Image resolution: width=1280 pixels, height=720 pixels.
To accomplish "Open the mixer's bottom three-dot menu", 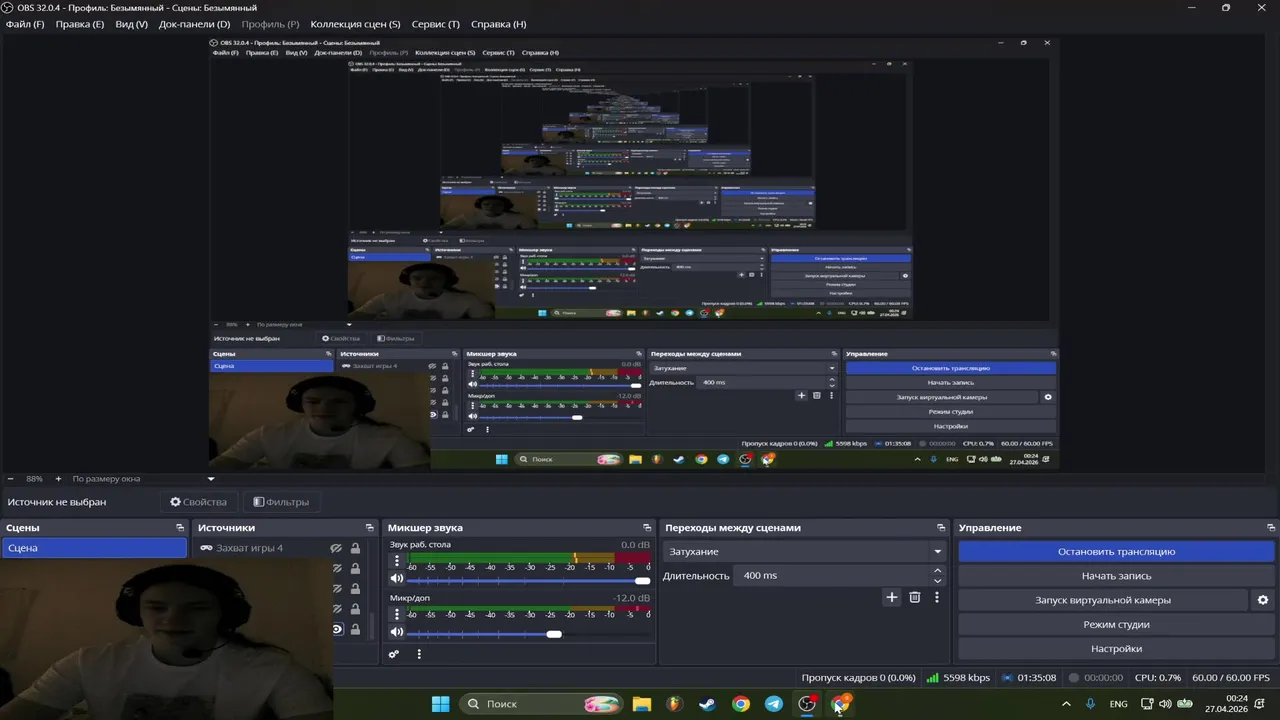I will 419,654.
